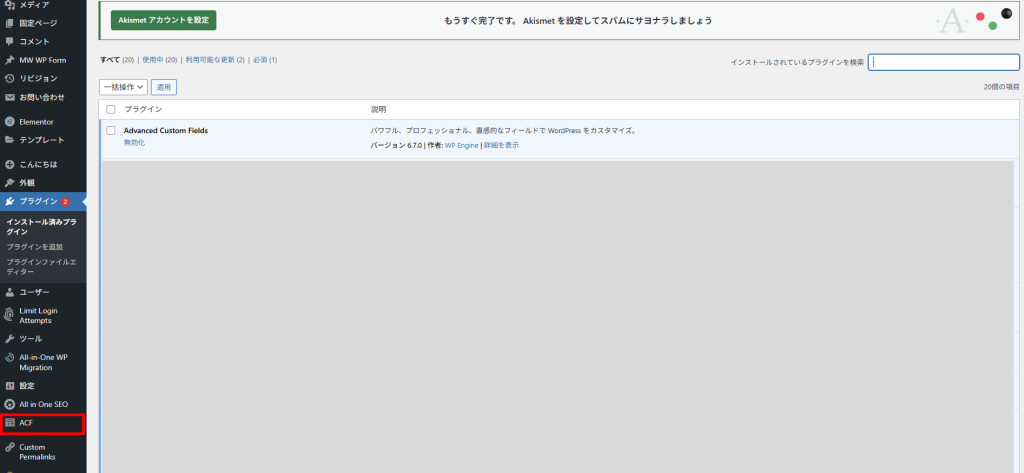Tick the select-all plugins header checkbox

coord(111,108)
